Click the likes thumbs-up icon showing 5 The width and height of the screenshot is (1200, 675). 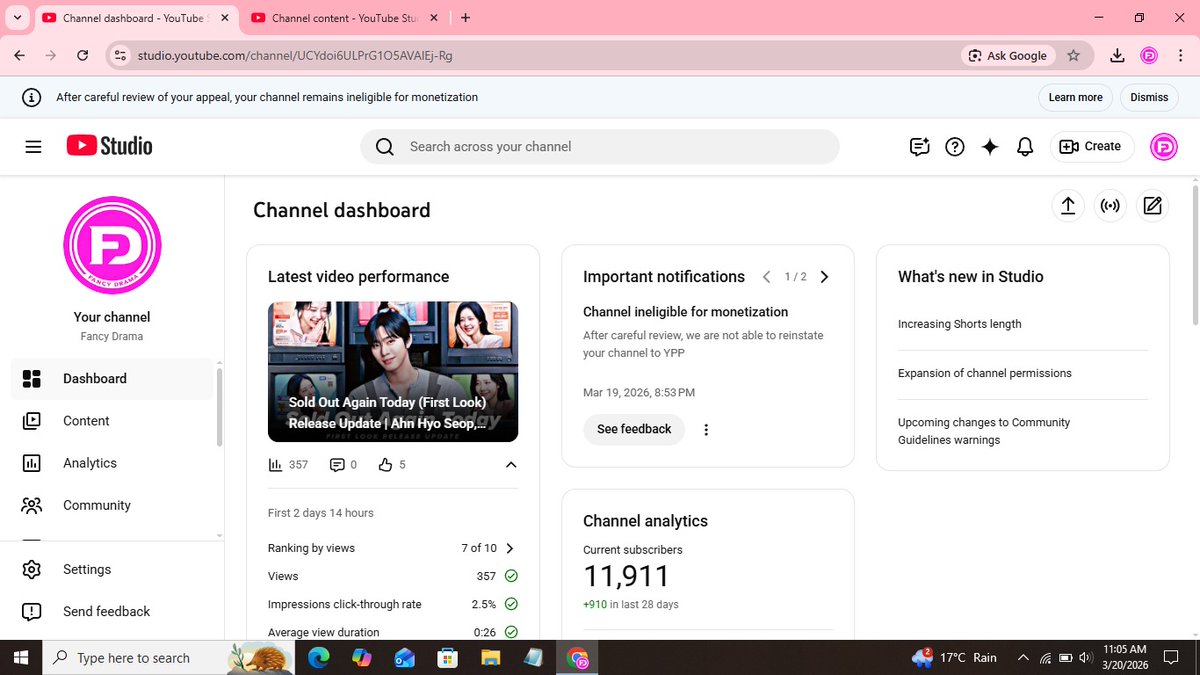click(x=386, y=465)
